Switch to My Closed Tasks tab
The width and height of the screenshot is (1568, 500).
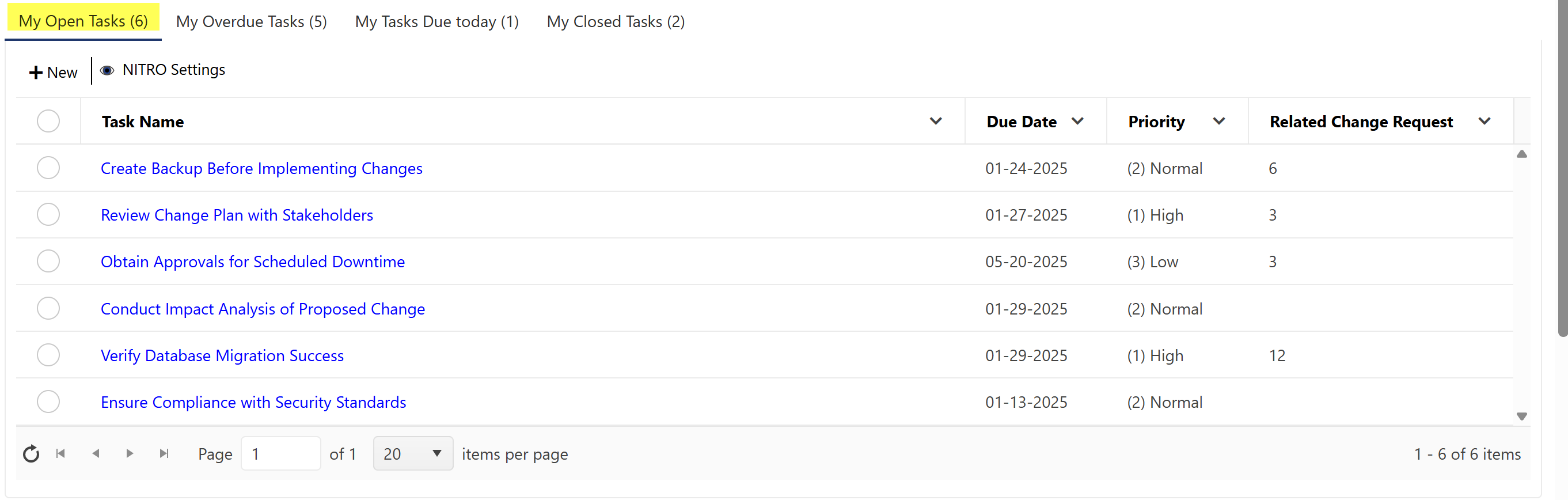[616, 22]
